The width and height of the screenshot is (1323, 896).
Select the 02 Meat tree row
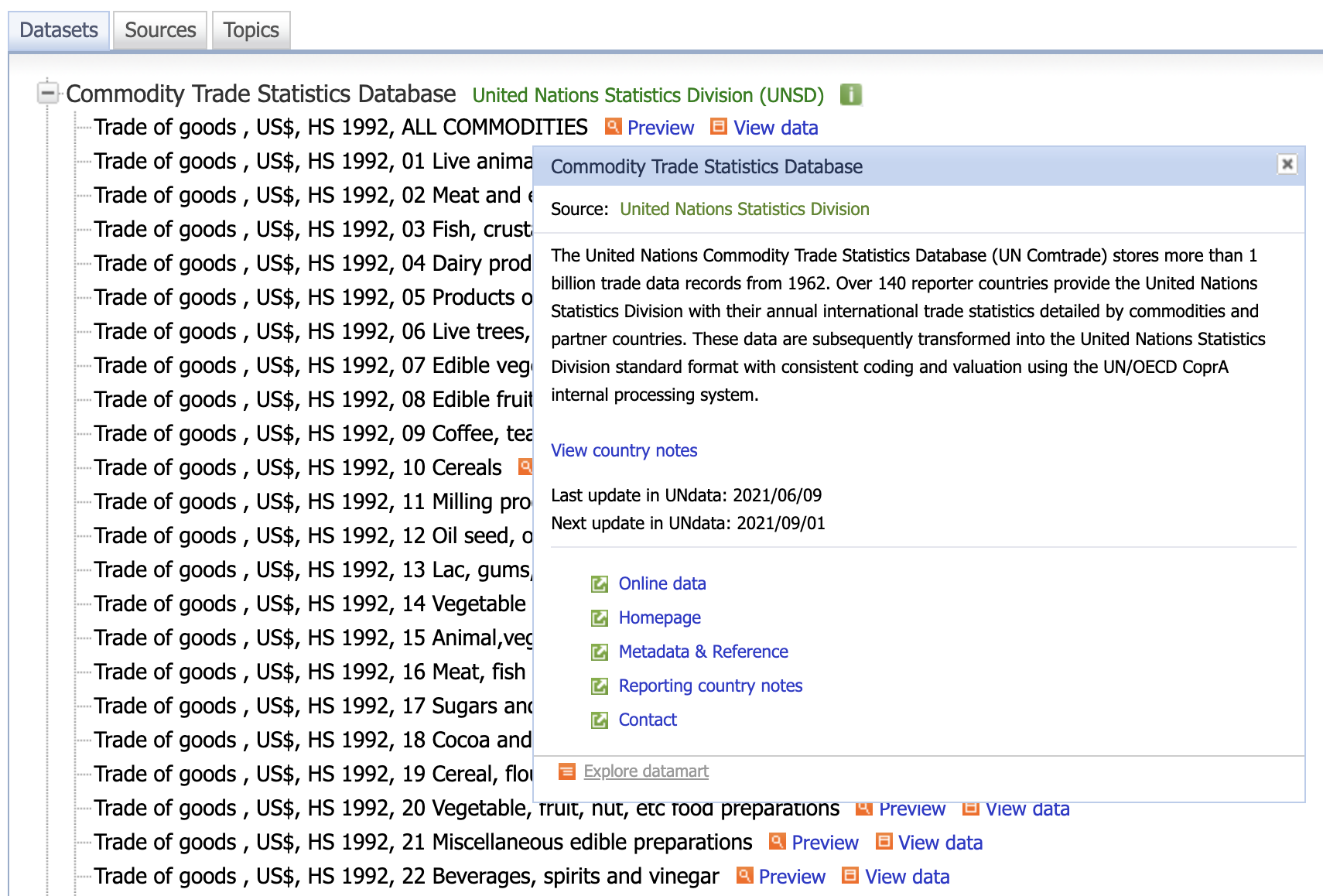[x=313, y=195]
